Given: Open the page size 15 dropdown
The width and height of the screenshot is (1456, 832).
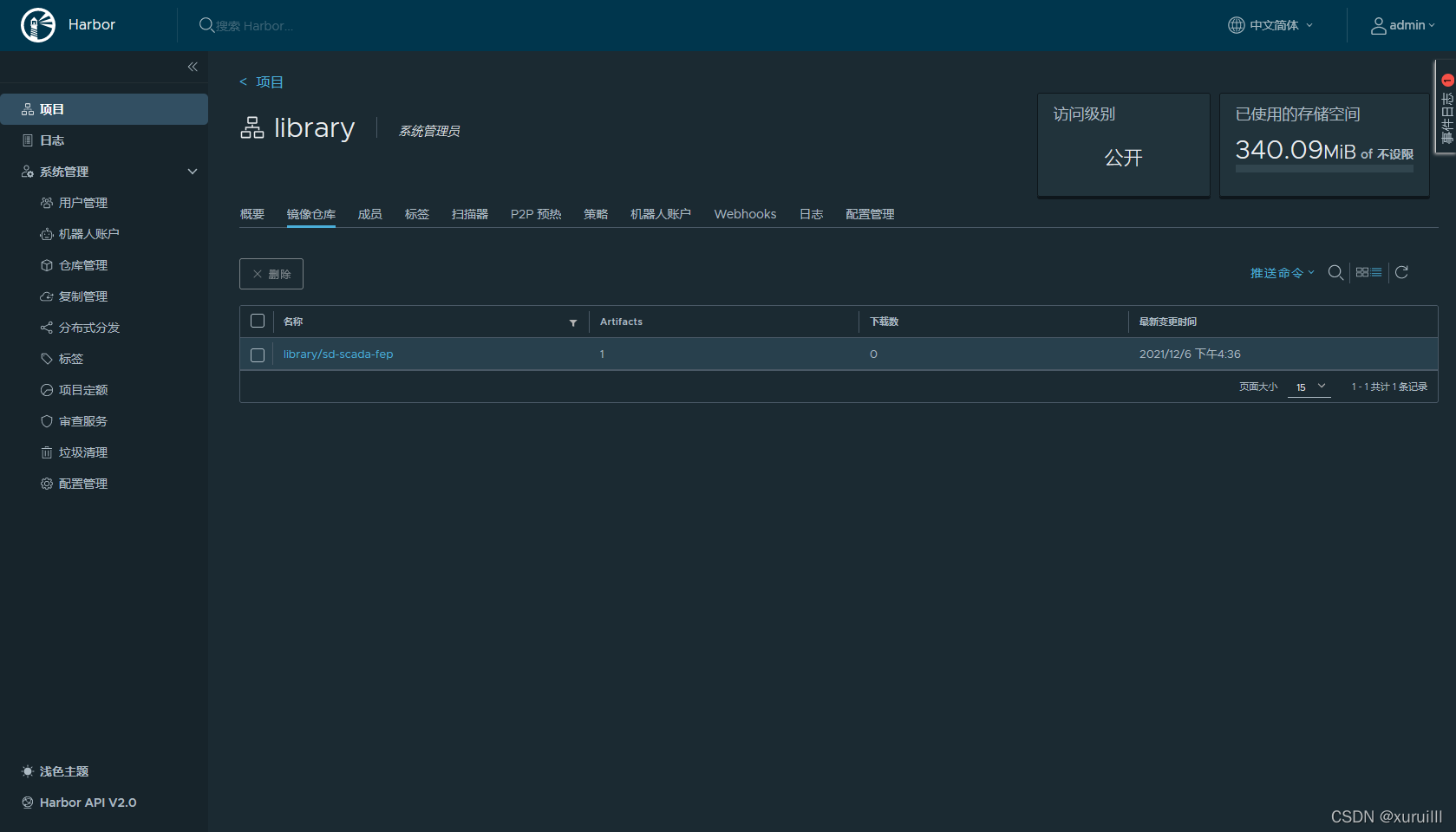Looking at the screenshot, I should (1309, 387).
